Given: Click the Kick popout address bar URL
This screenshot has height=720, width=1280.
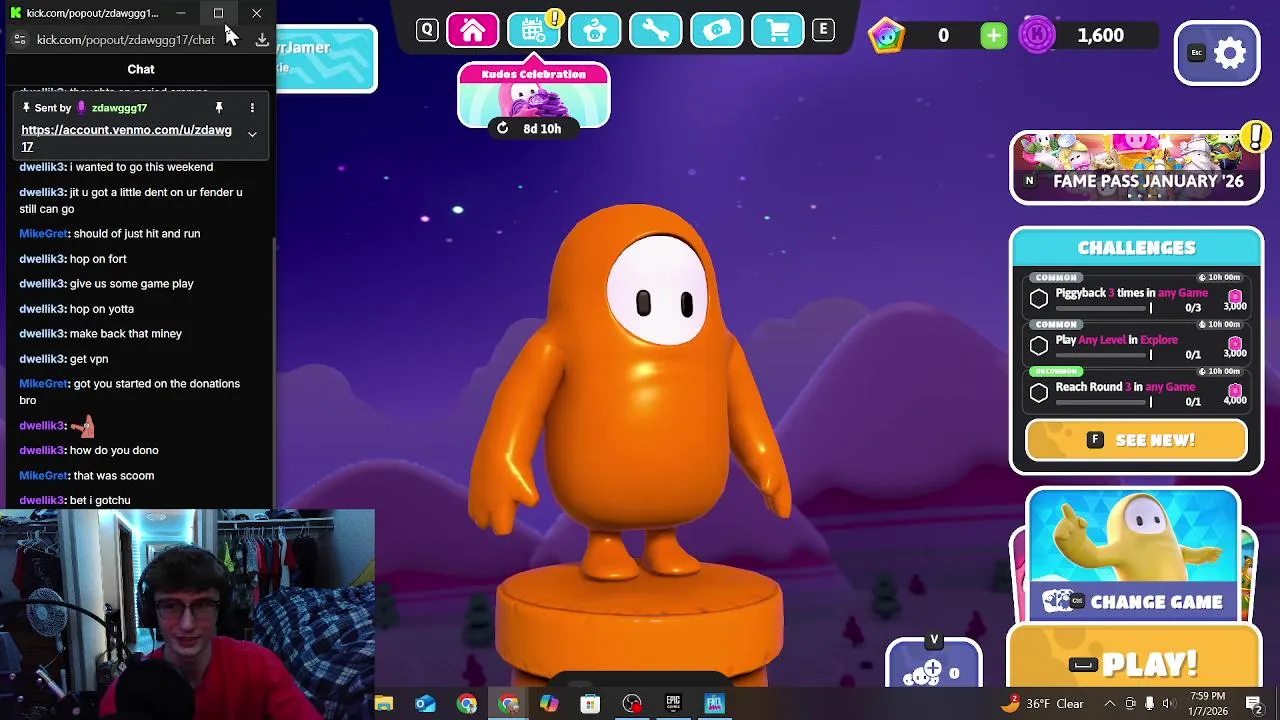Looking at the screenshot, I should 125,40.
